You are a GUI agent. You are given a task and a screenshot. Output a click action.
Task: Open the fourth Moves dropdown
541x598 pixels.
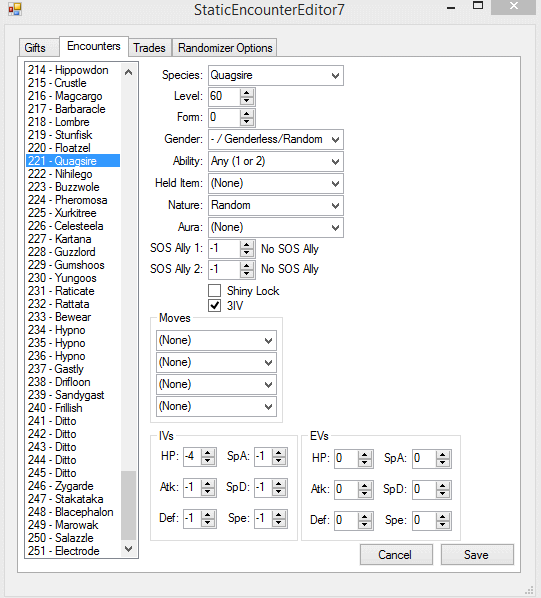pyautogui.click(x=268, y=407)
